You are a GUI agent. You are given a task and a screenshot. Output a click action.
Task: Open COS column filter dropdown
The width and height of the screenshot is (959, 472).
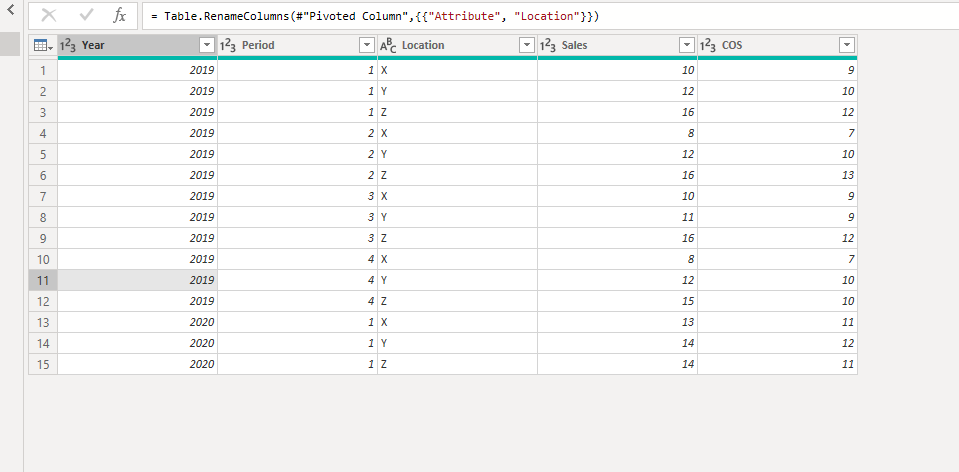847,45
